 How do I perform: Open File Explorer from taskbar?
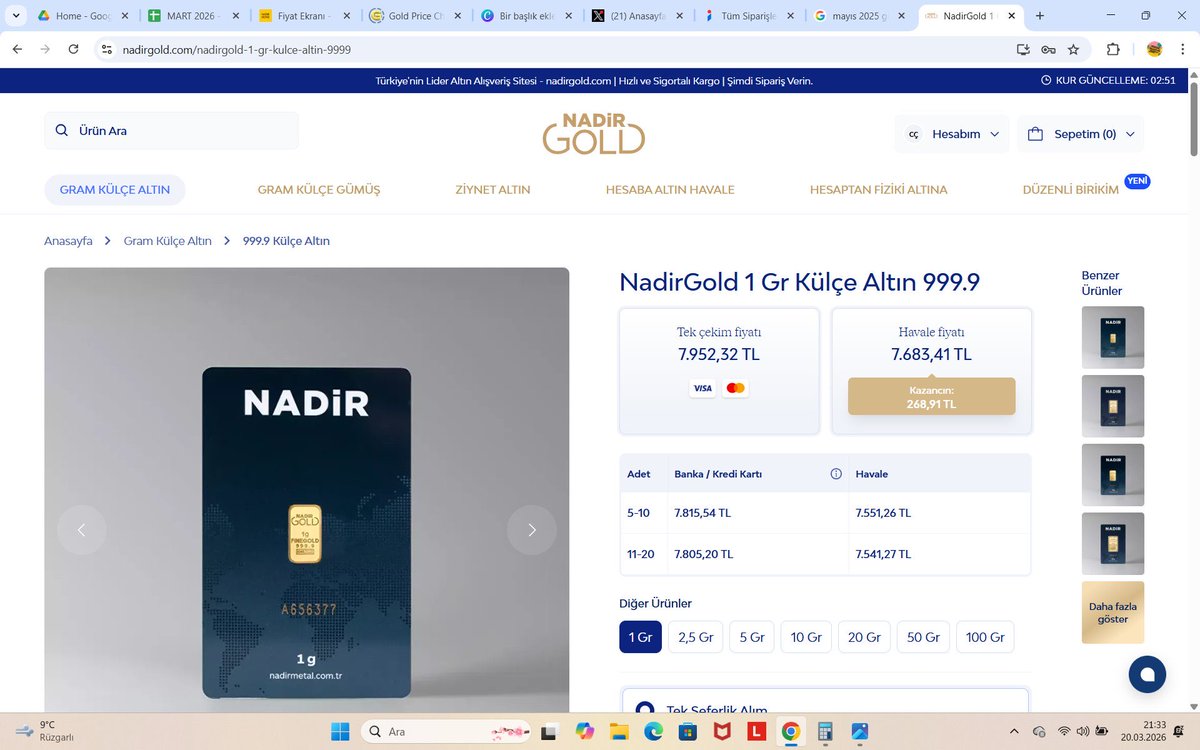click(x=619, y=731)
